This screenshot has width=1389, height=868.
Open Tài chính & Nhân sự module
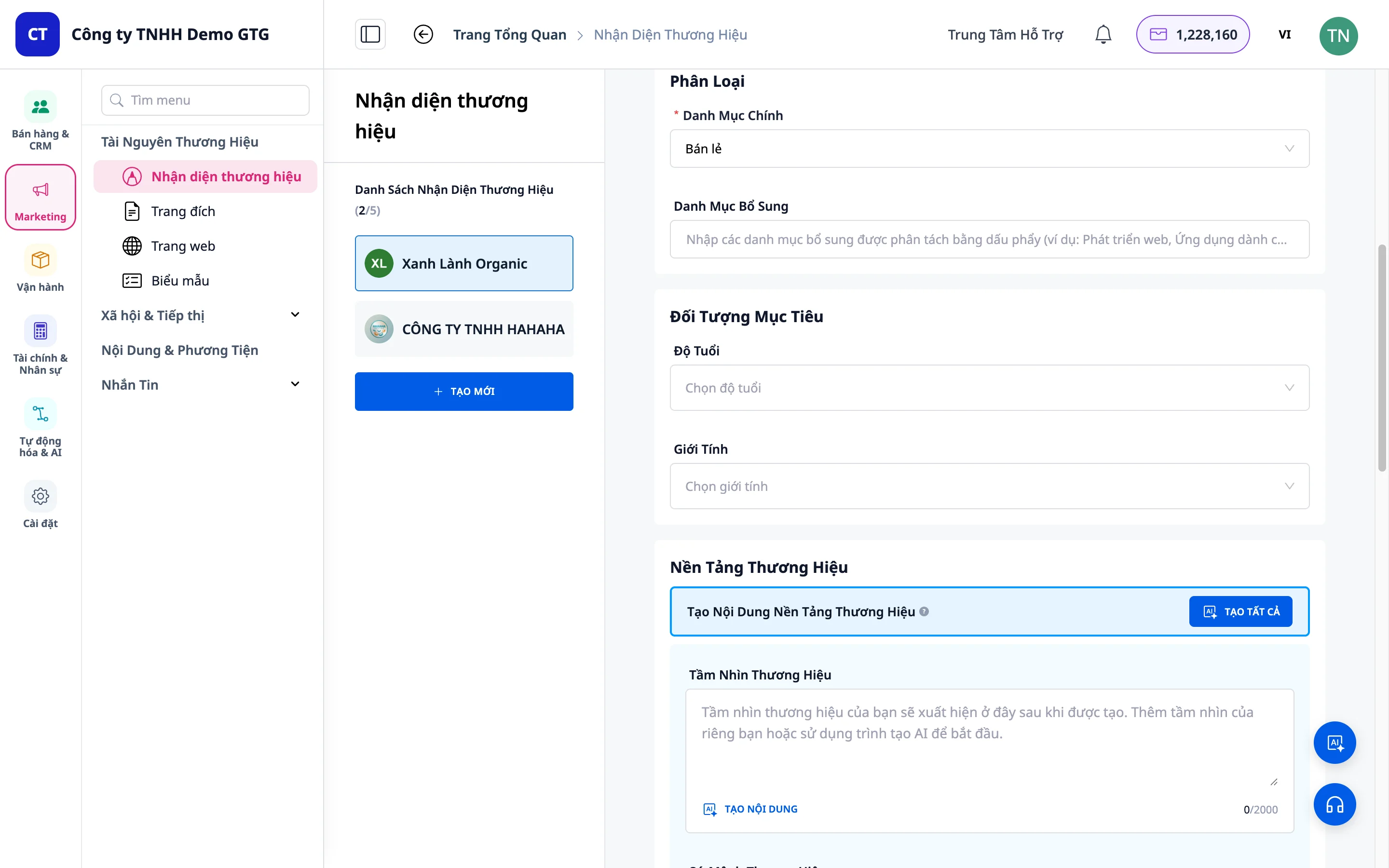(40, 345)
